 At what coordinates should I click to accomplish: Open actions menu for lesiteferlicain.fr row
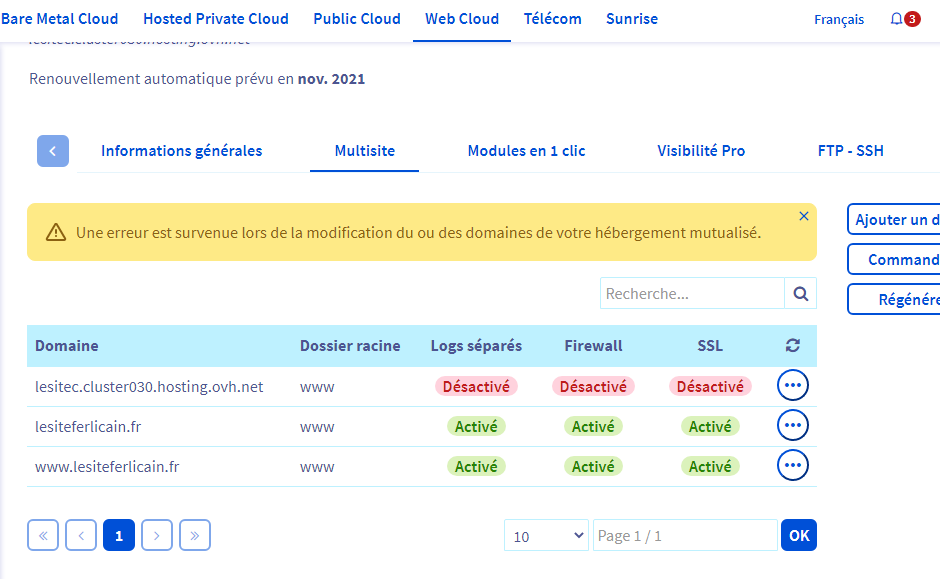pos(793,426)
